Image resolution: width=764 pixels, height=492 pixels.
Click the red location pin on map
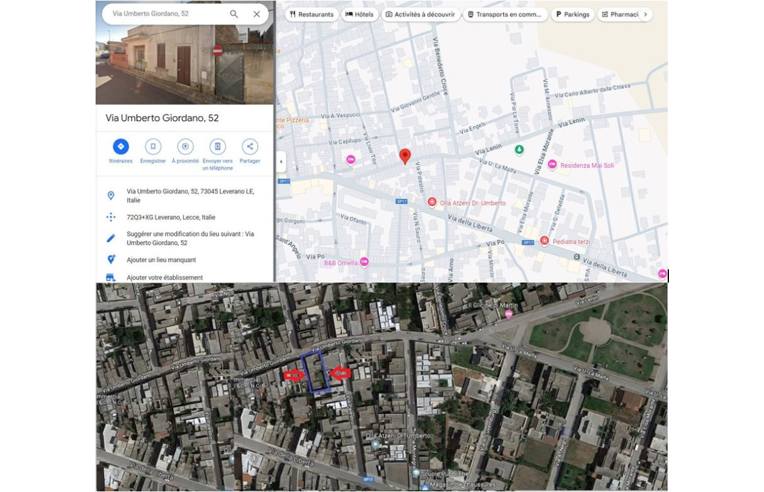(x=405, y=156)
